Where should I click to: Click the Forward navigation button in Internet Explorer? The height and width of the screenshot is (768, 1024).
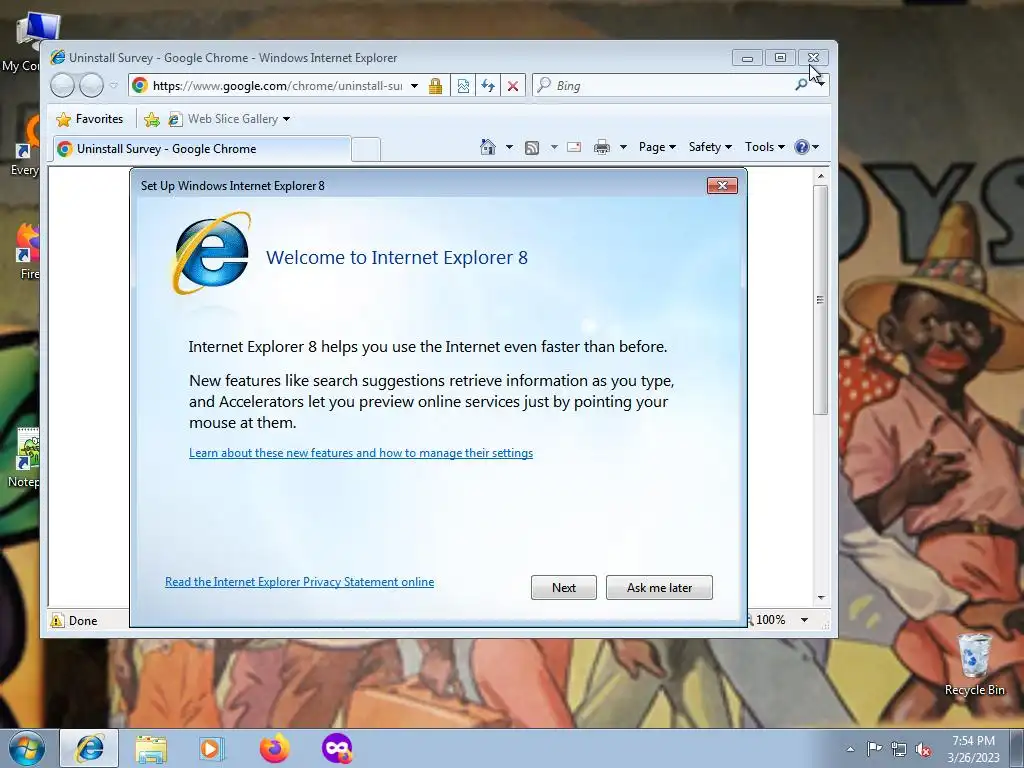(x=91, y=86)
